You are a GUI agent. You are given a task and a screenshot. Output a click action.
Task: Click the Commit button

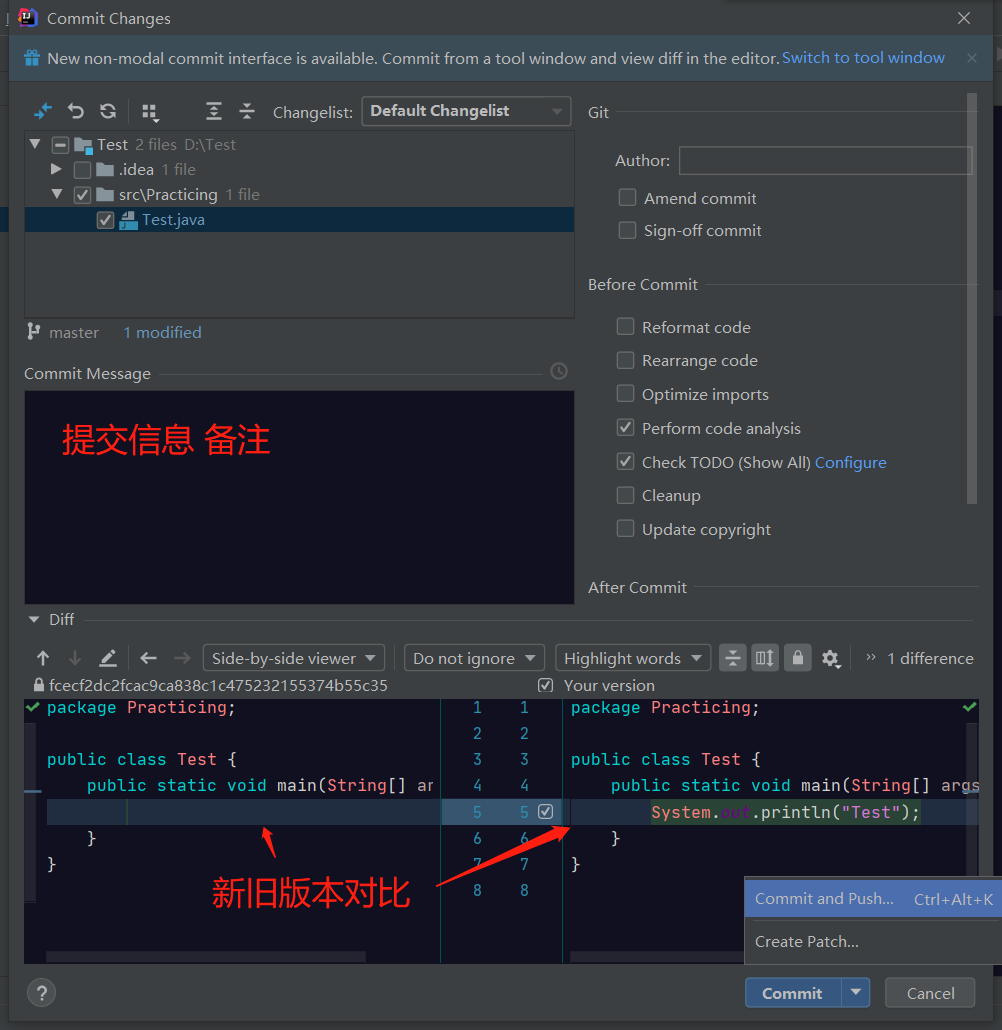[x=792, y=993]
